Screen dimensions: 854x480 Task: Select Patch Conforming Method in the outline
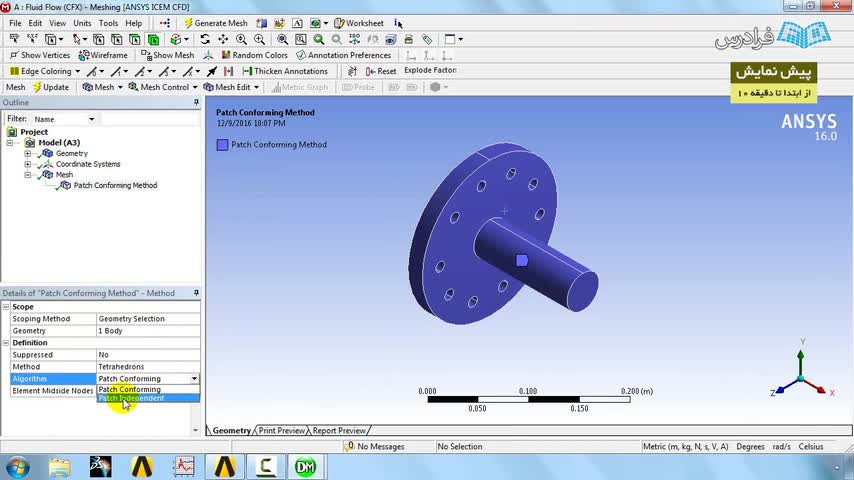[x=115, y=185]
